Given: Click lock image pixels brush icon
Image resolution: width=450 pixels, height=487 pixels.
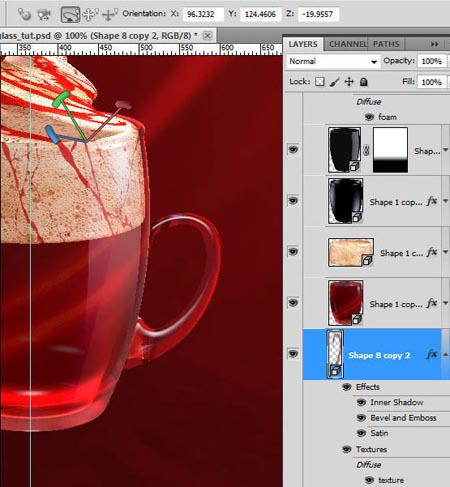Looking at the screenshot, I should (334, 82).
